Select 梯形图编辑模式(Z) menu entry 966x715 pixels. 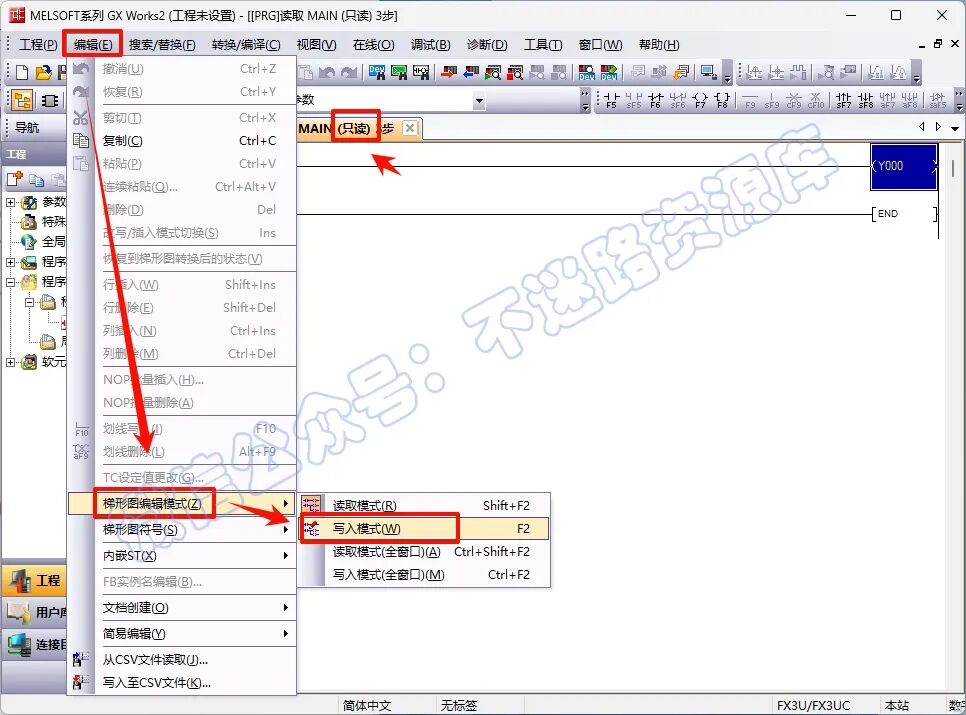[182, 503]
